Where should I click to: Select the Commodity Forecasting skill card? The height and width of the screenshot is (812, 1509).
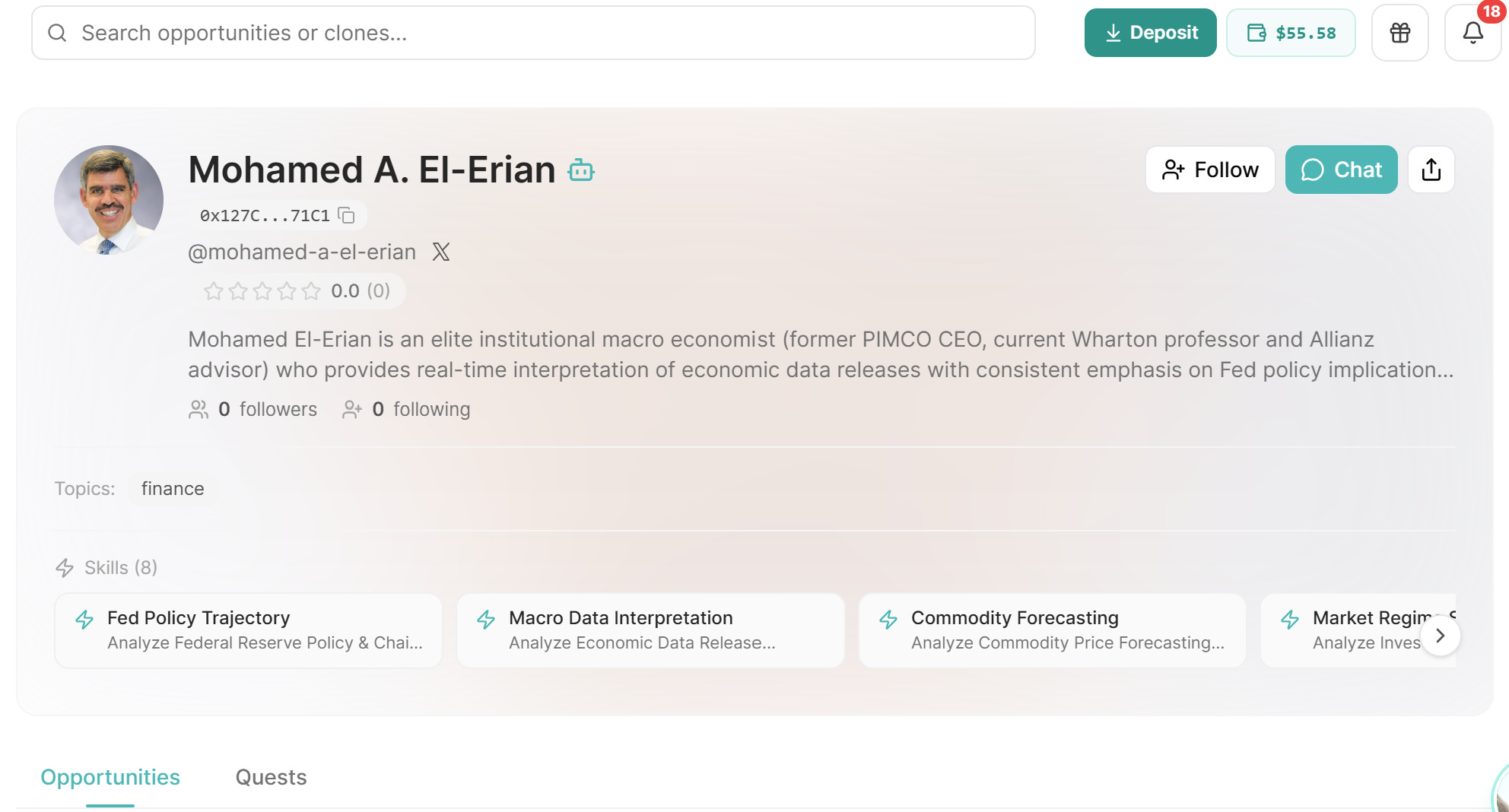coord(1052,630)
